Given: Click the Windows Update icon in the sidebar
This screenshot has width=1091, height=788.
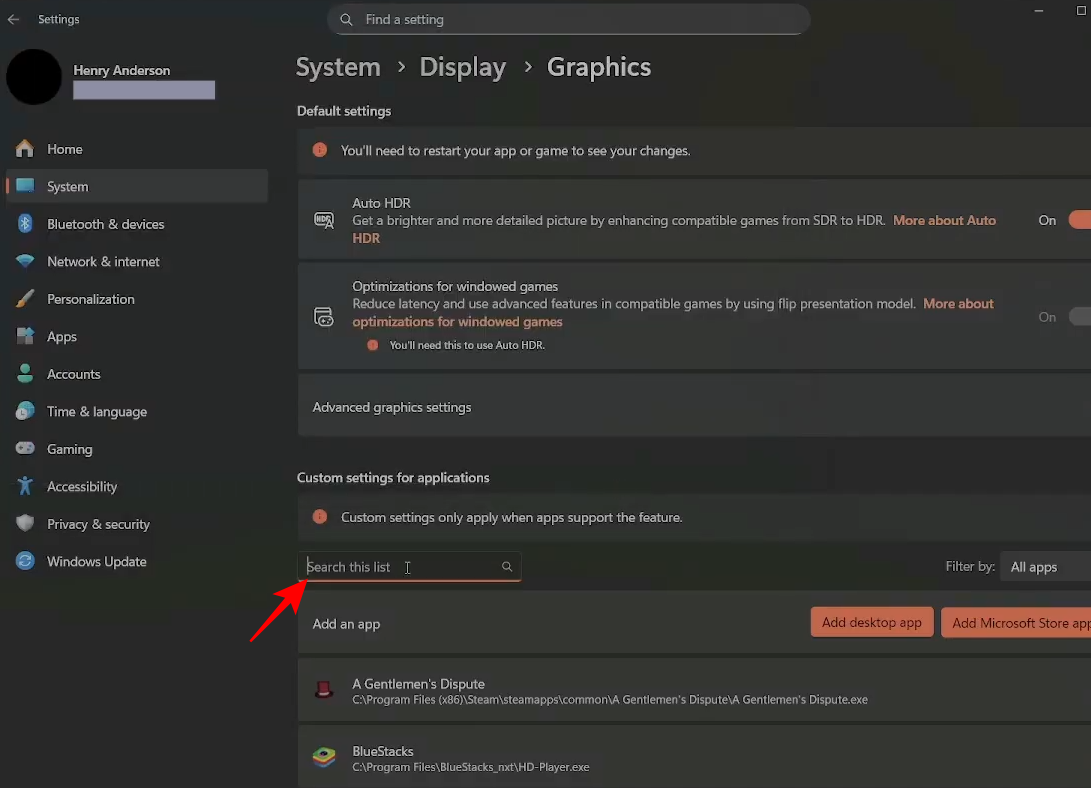Looking at the screenshot, I should [25, 562].
